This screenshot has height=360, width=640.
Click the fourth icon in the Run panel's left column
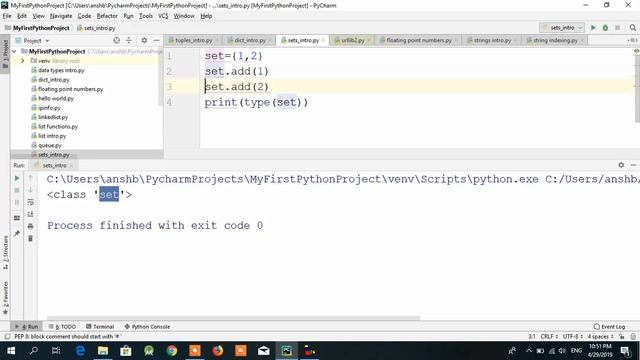[x=17, y=218]
